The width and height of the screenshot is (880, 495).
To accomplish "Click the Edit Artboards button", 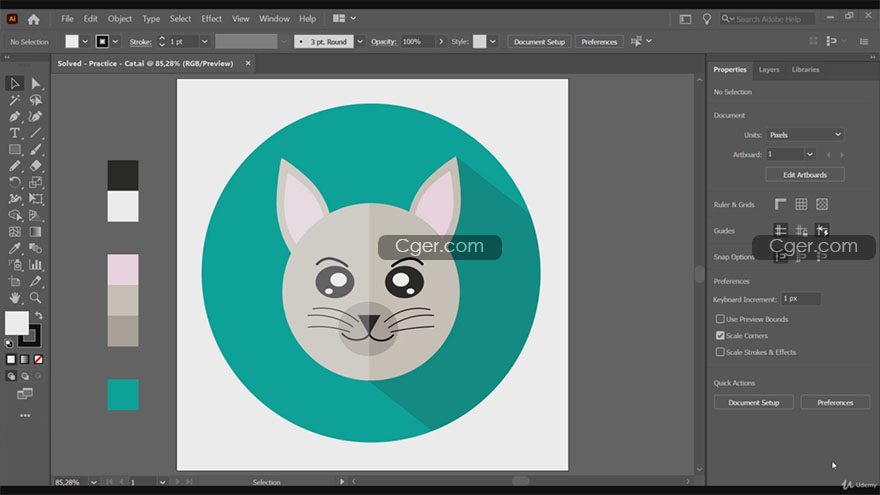I will click(x=805, y=175).
